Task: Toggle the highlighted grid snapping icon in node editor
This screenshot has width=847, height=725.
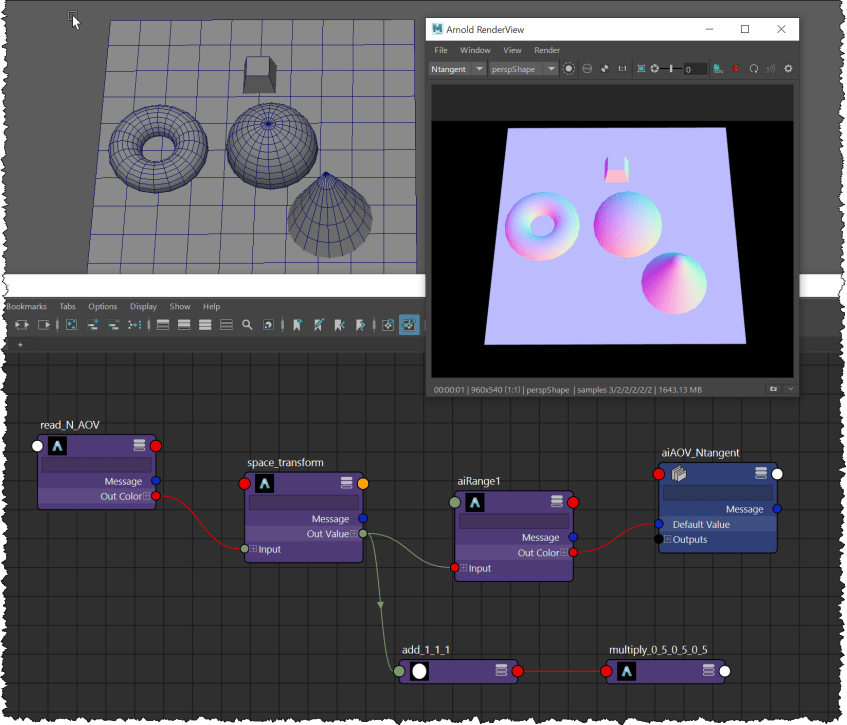Action: [409, 325]
